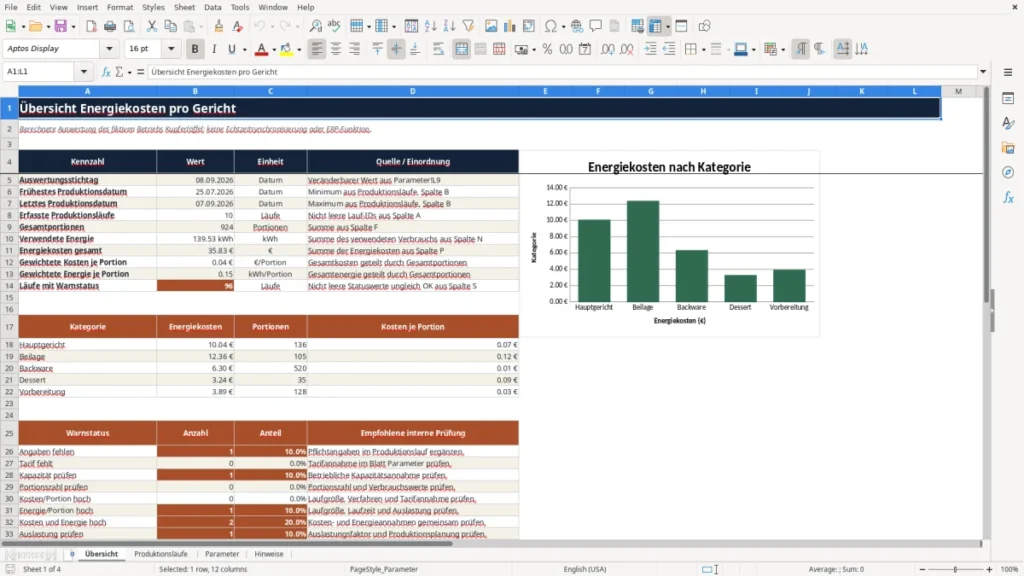
Task: Insert a special character with the Omega icon
Action: point(551,26)
